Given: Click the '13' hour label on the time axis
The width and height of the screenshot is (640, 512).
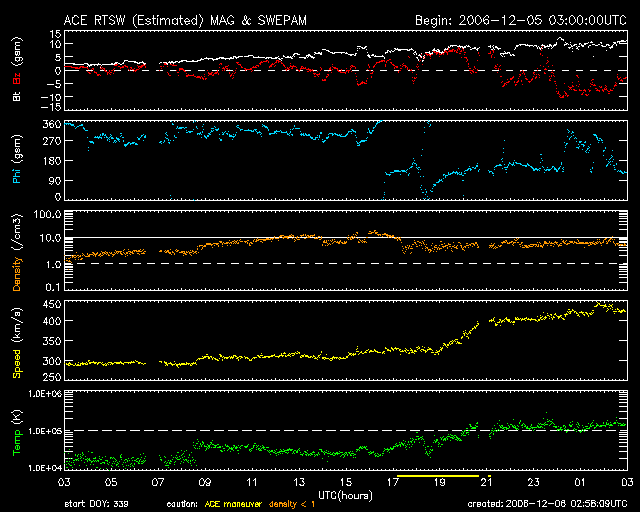Looking at the screenshot, I should pos(299,483).
